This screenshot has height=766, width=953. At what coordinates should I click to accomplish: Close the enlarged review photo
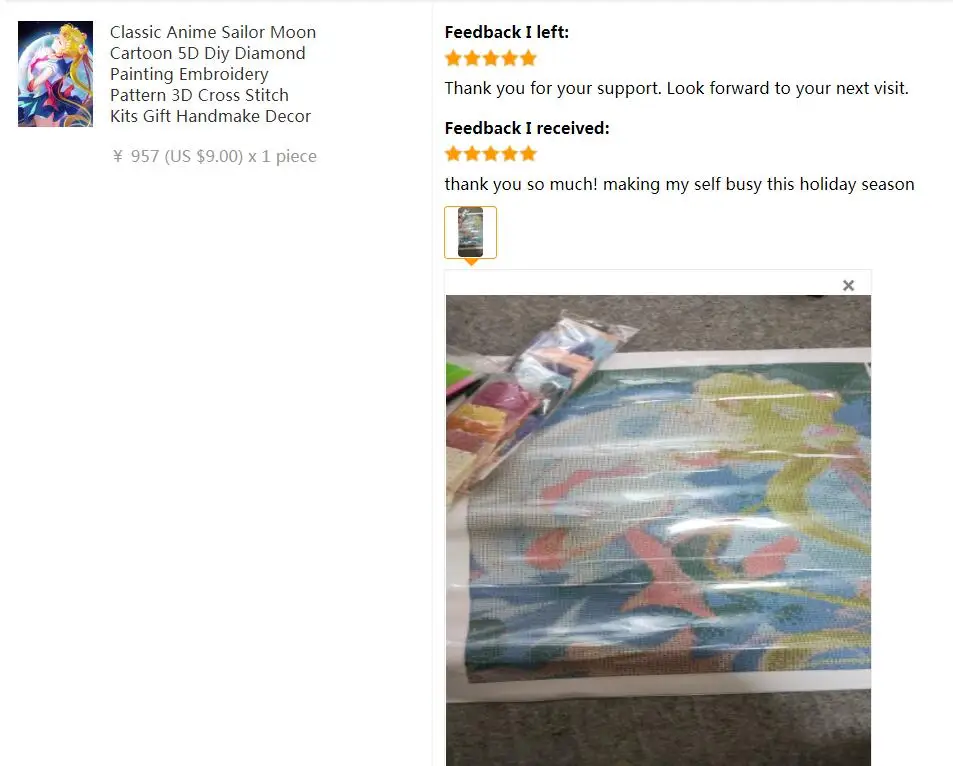848,285
